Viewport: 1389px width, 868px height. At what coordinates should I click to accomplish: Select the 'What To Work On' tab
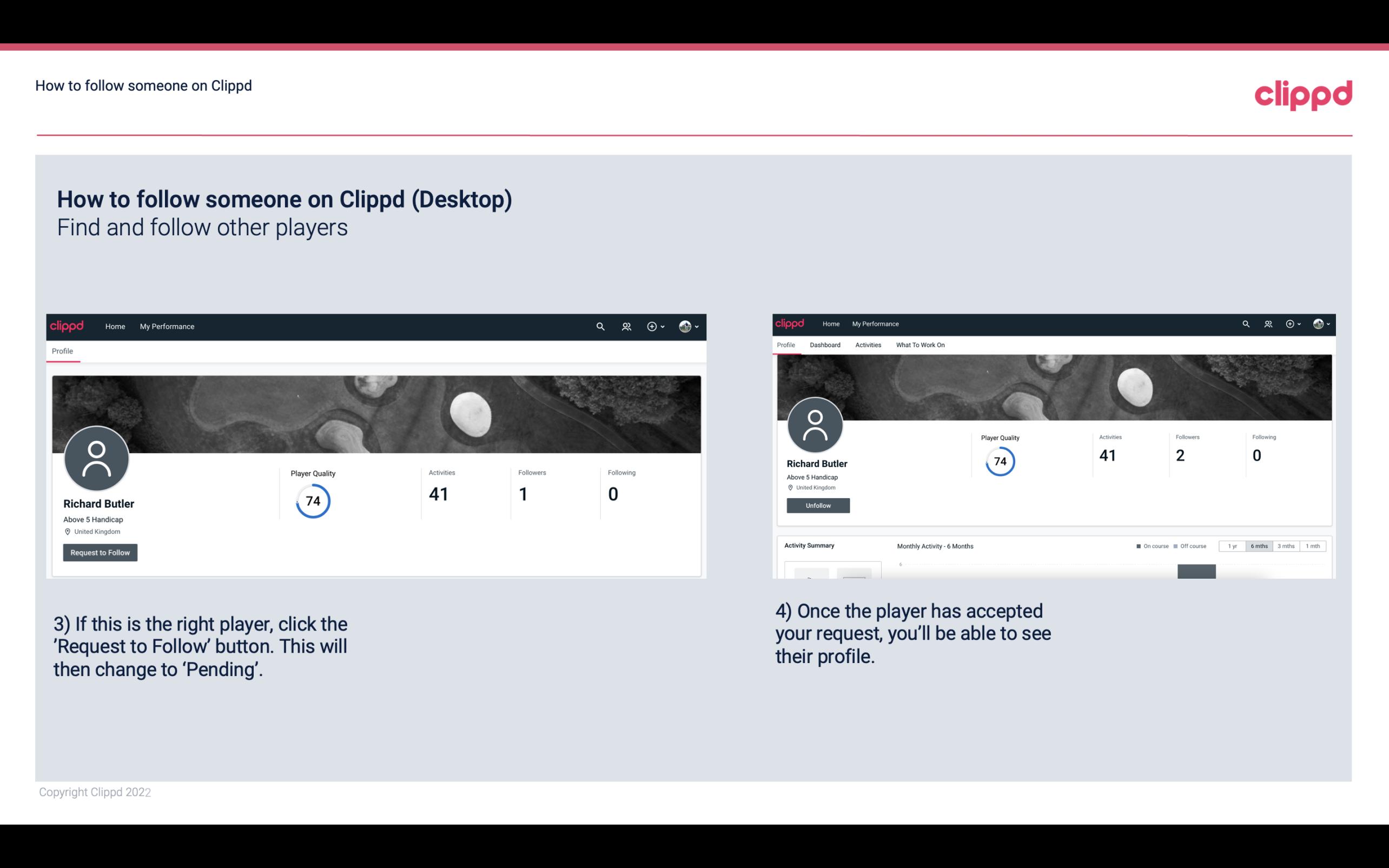point(919,344)
